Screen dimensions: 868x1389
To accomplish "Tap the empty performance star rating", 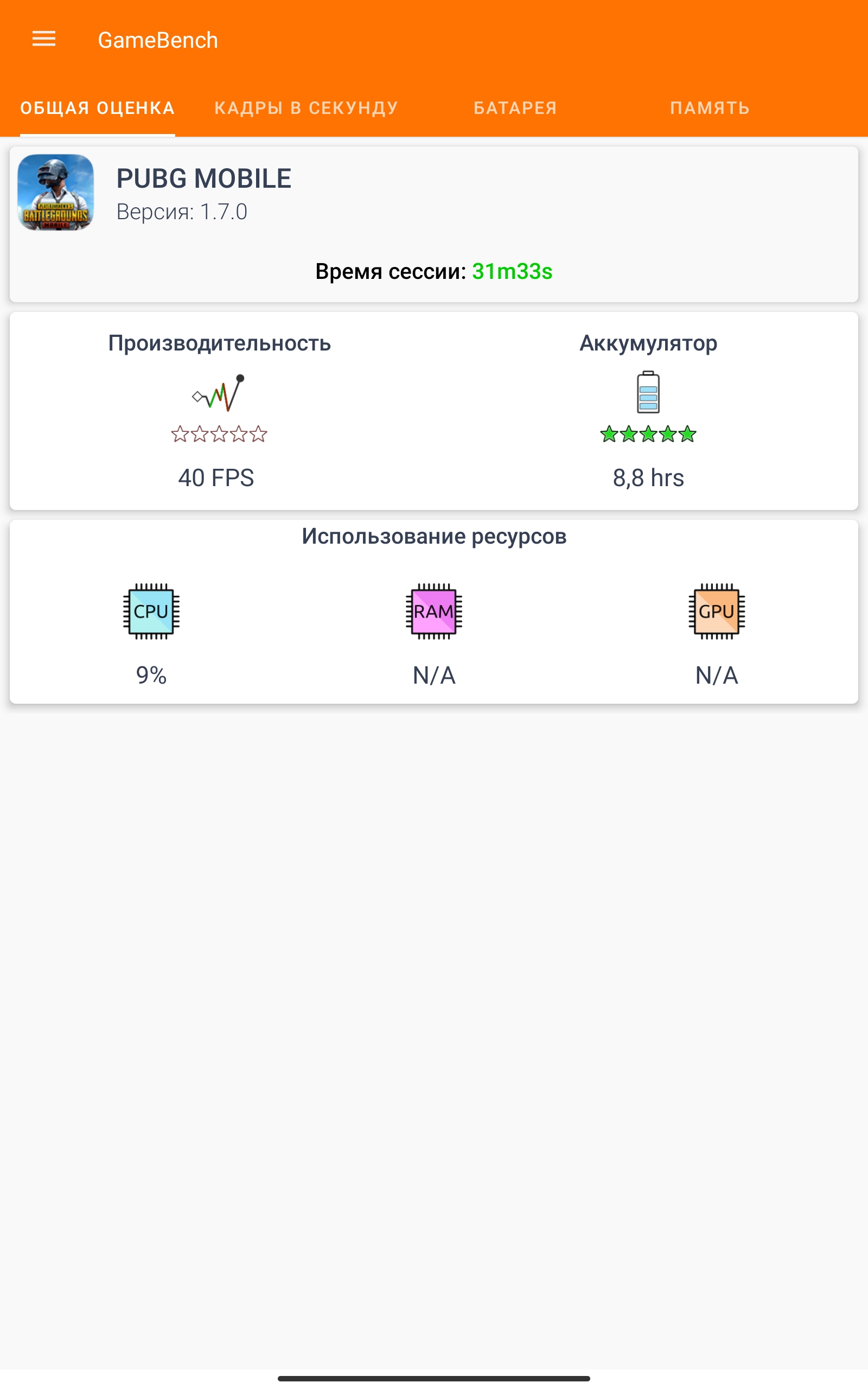I will [x=219, y=434].
